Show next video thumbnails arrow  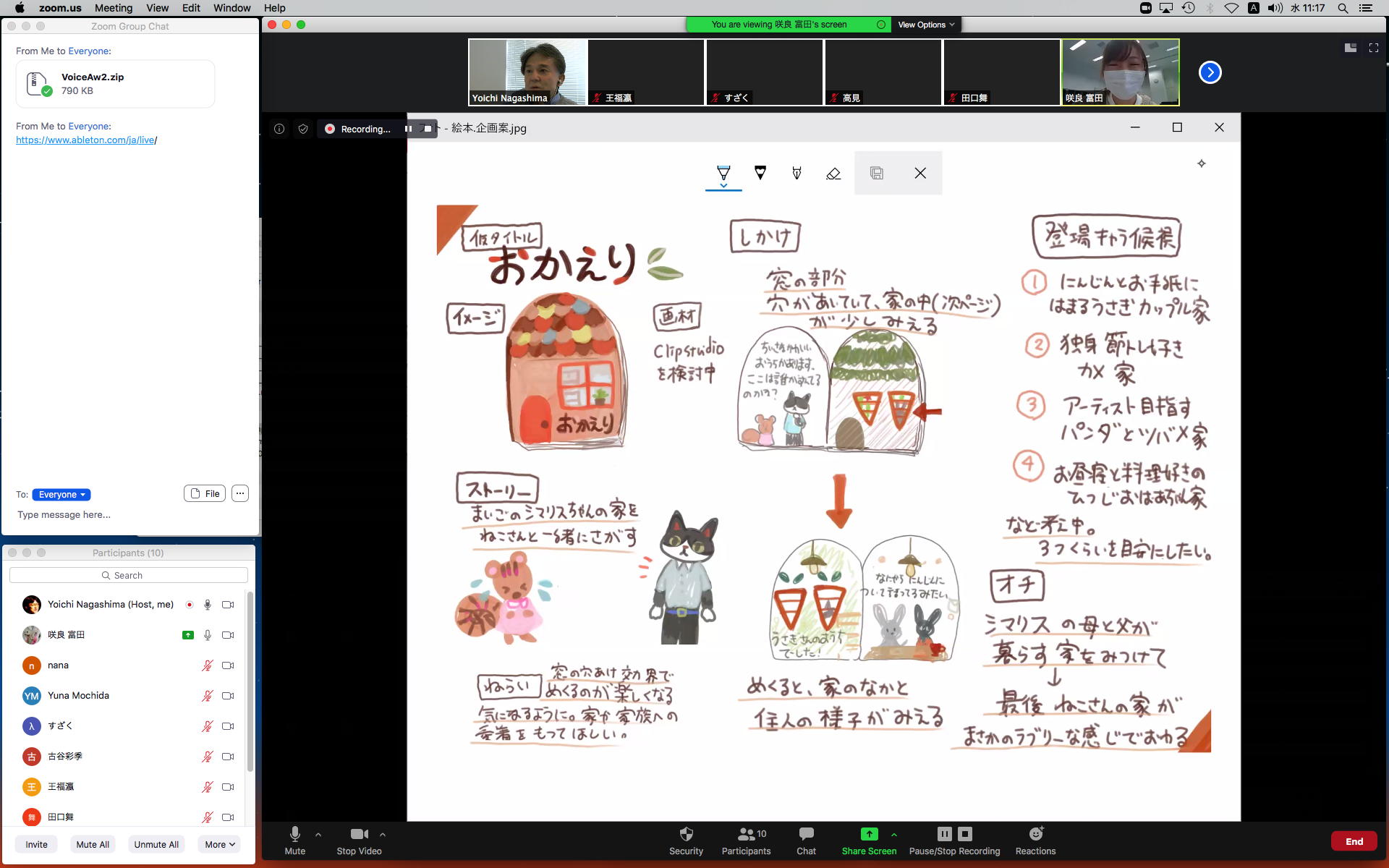1210,72
